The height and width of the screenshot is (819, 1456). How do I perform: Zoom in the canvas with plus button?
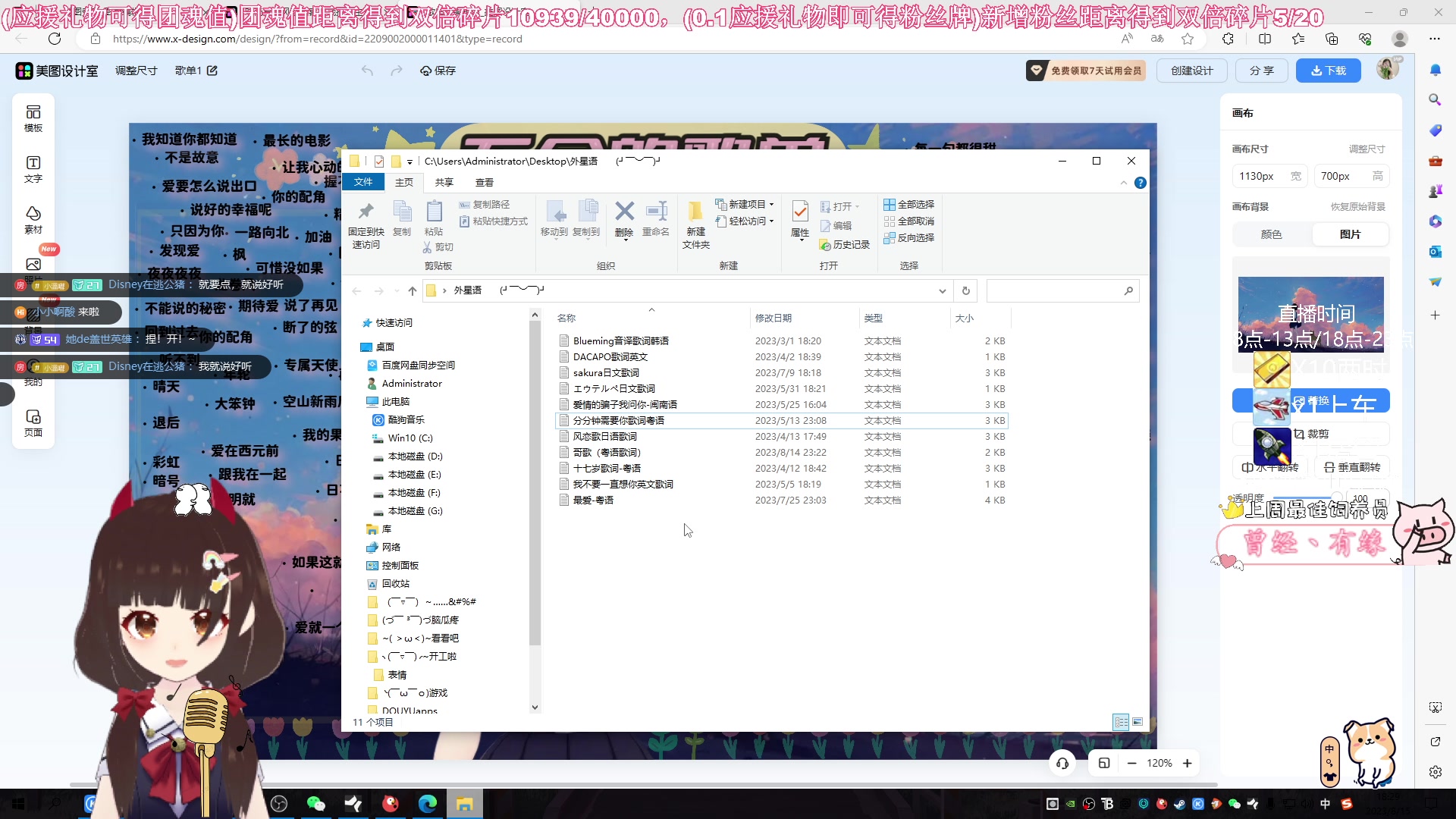1188,763
